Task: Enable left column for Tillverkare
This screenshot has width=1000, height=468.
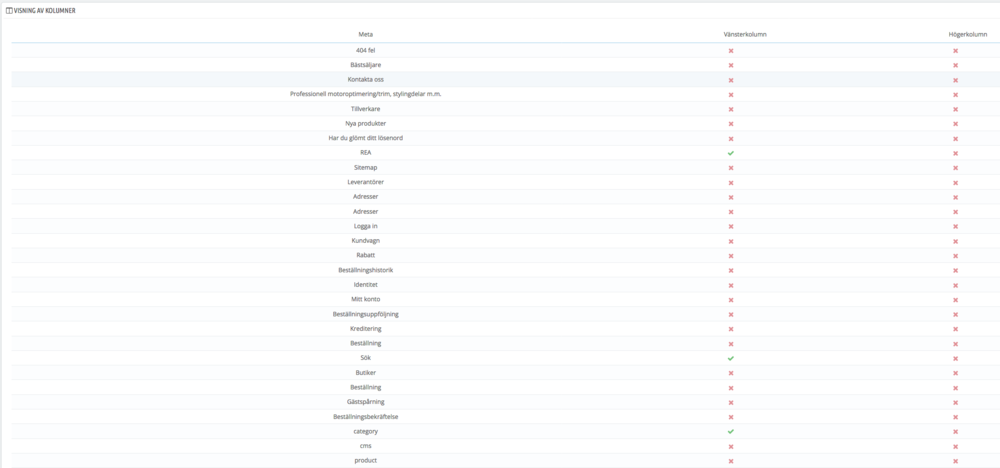Action: point(731,110)
